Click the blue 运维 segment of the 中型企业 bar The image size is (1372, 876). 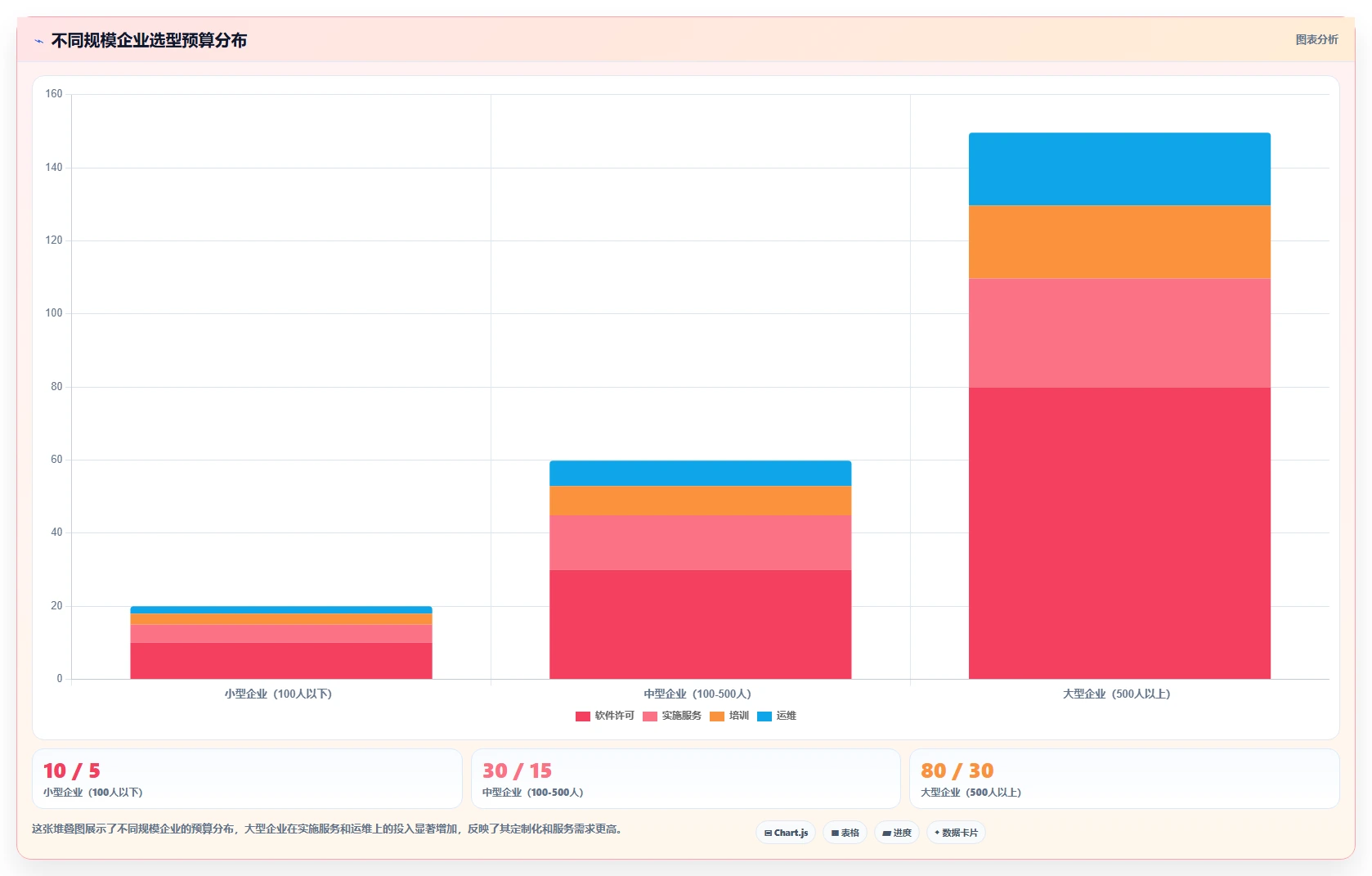coord(700,474)
